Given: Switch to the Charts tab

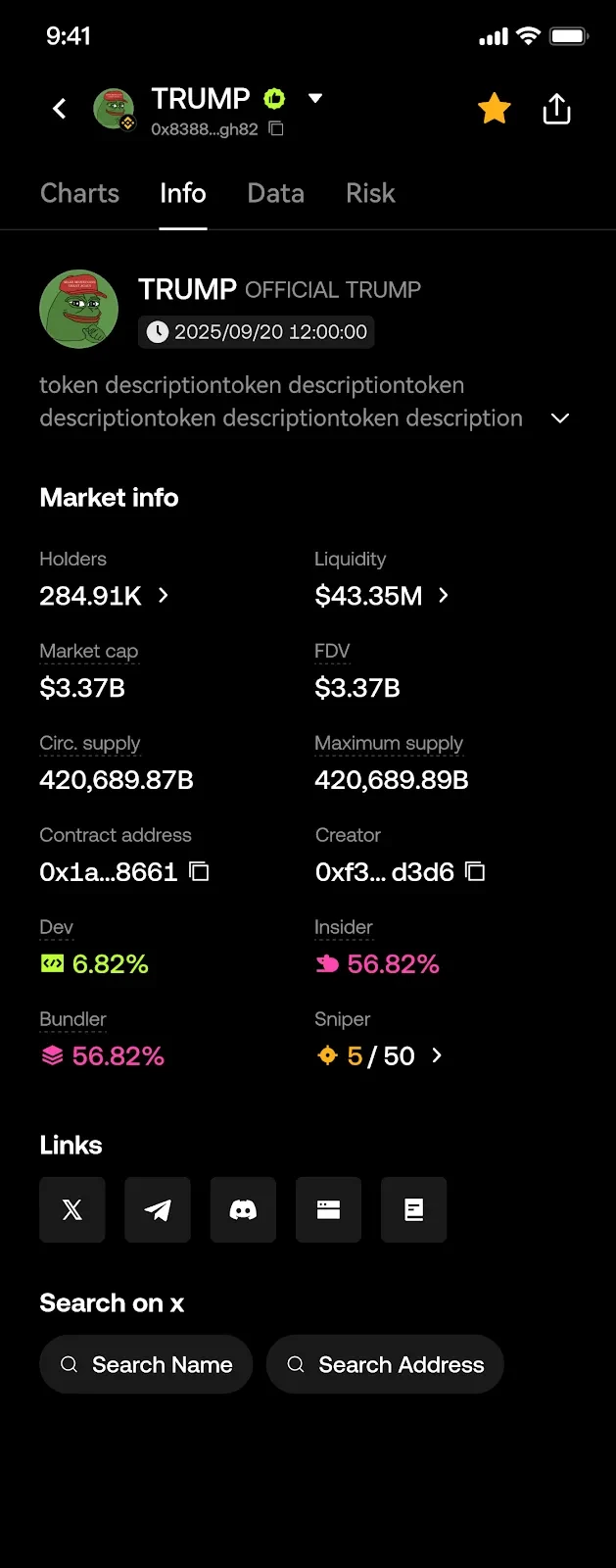Looking at the screenshot, I should pyautogui.click(x=79, y=193).
